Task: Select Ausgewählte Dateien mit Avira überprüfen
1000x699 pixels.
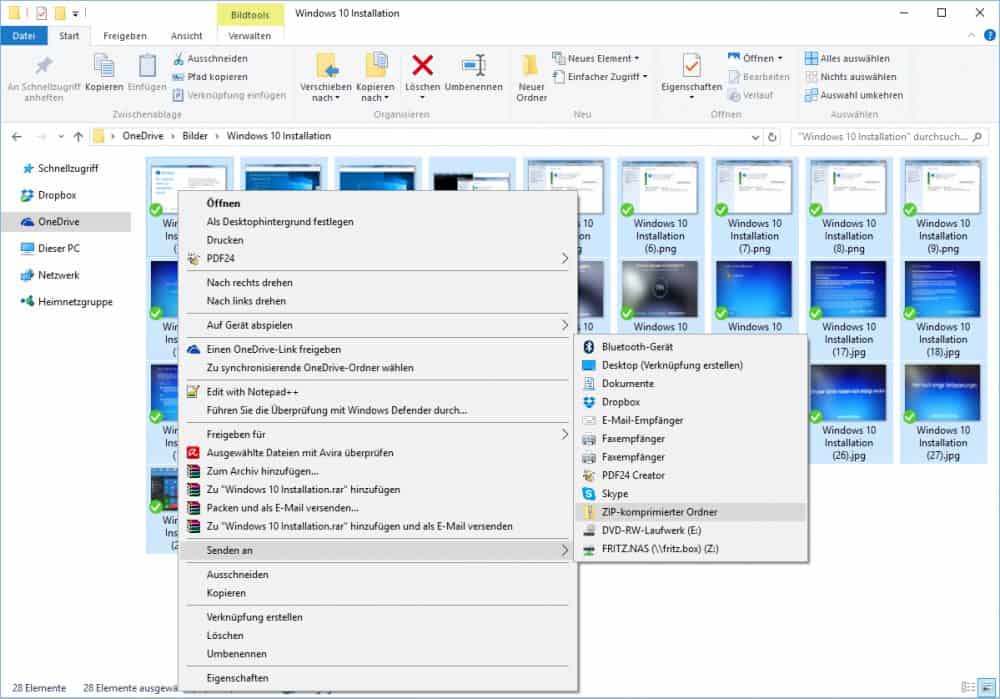Action: pyautogui.click(x=378, y=453)
